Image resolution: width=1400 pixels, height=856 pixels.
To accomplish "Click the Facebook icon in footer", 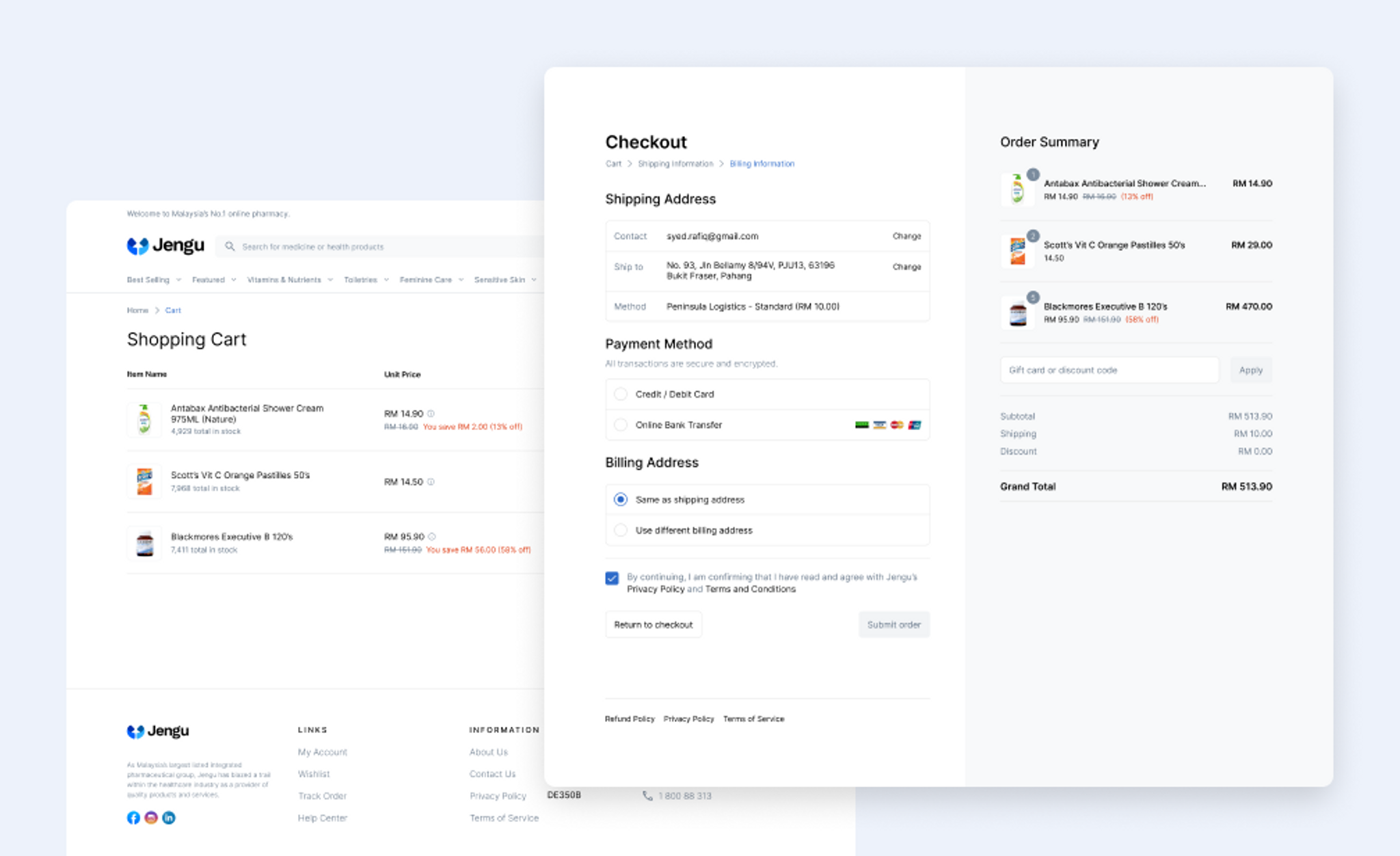I will 133,818.
